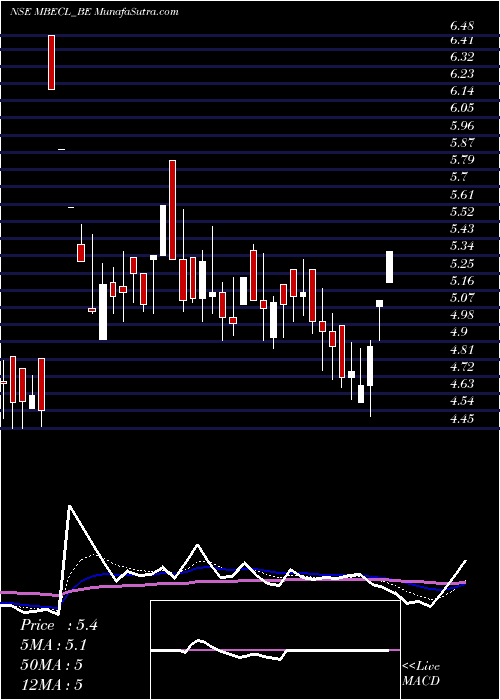The height and width of the screenshot is (700, 500).
Task: Click the 5.43 price axis label
Action: (462, 229)
